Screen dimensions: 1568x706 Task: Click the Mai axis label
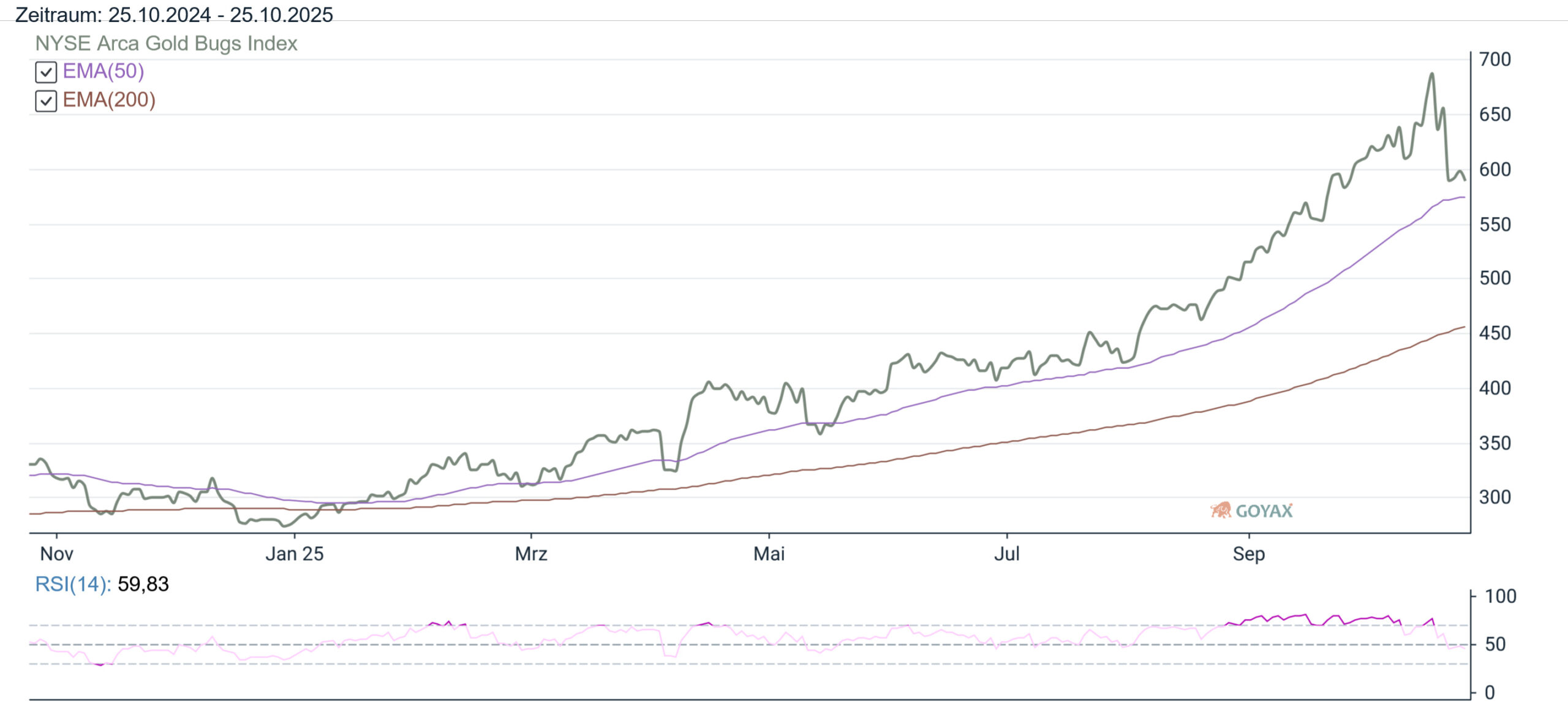[769, 554]
